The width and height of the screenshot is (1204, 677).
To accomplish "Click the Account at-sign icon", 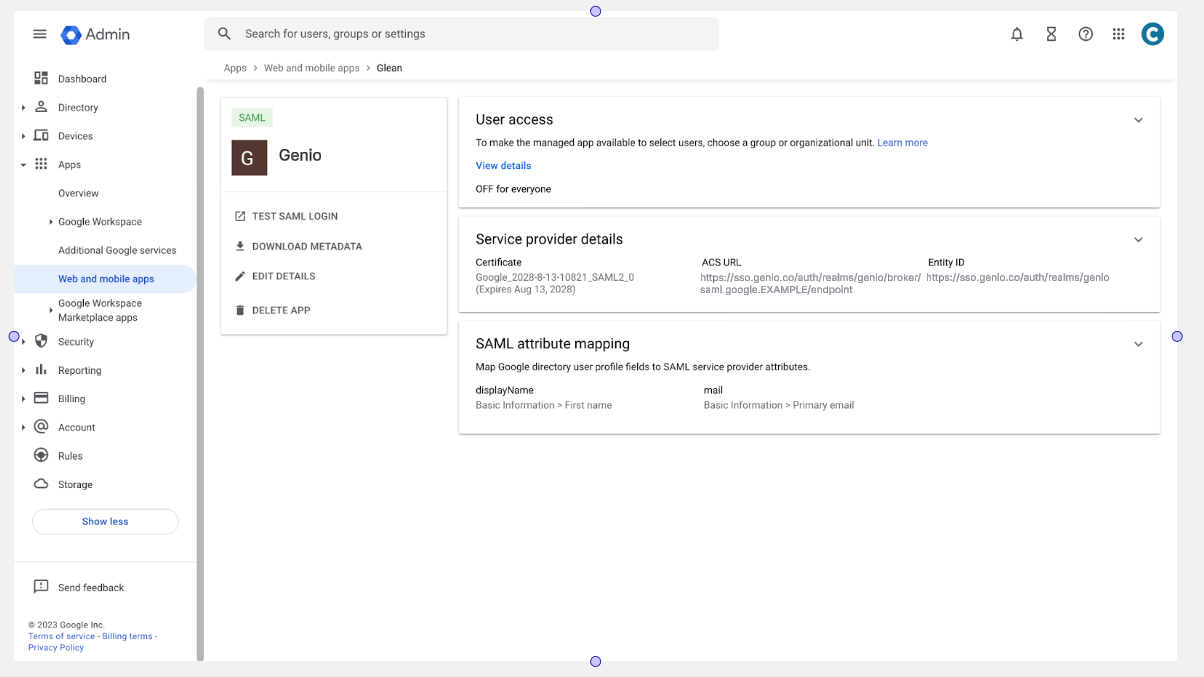I will point(41,427).
